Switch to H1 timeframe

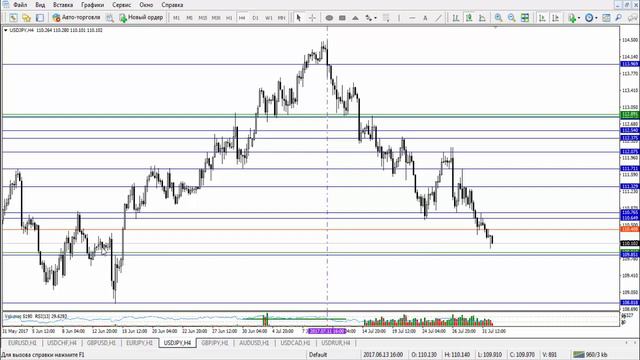coord(229,18)
